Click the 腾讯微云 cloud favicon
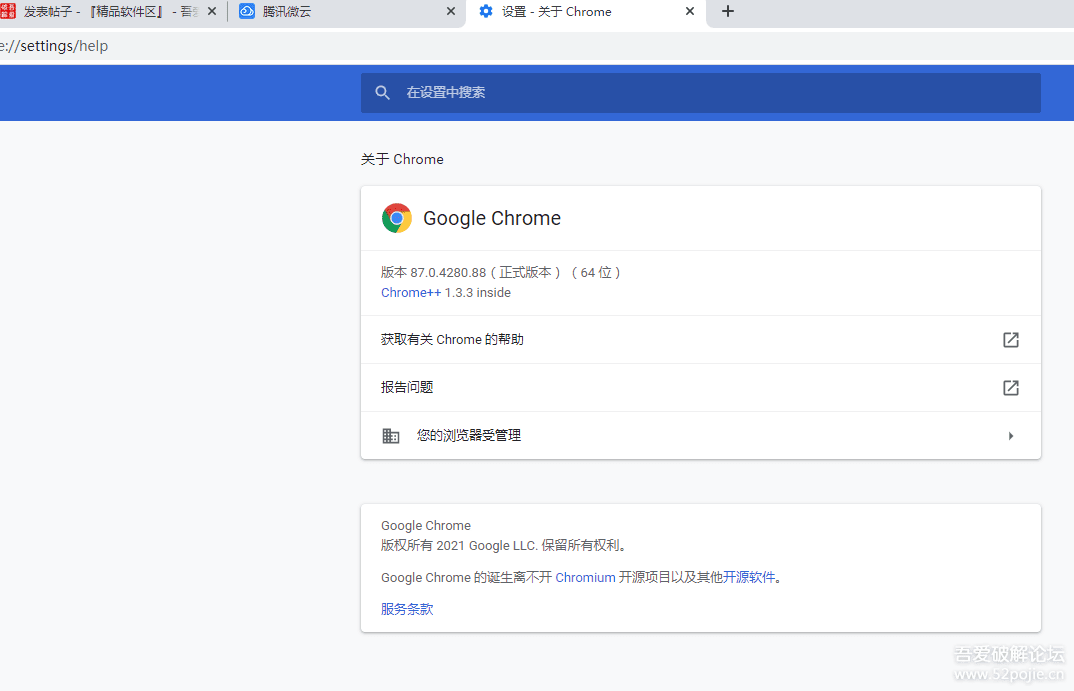The image size is (1074, 691). click(247, 12)
